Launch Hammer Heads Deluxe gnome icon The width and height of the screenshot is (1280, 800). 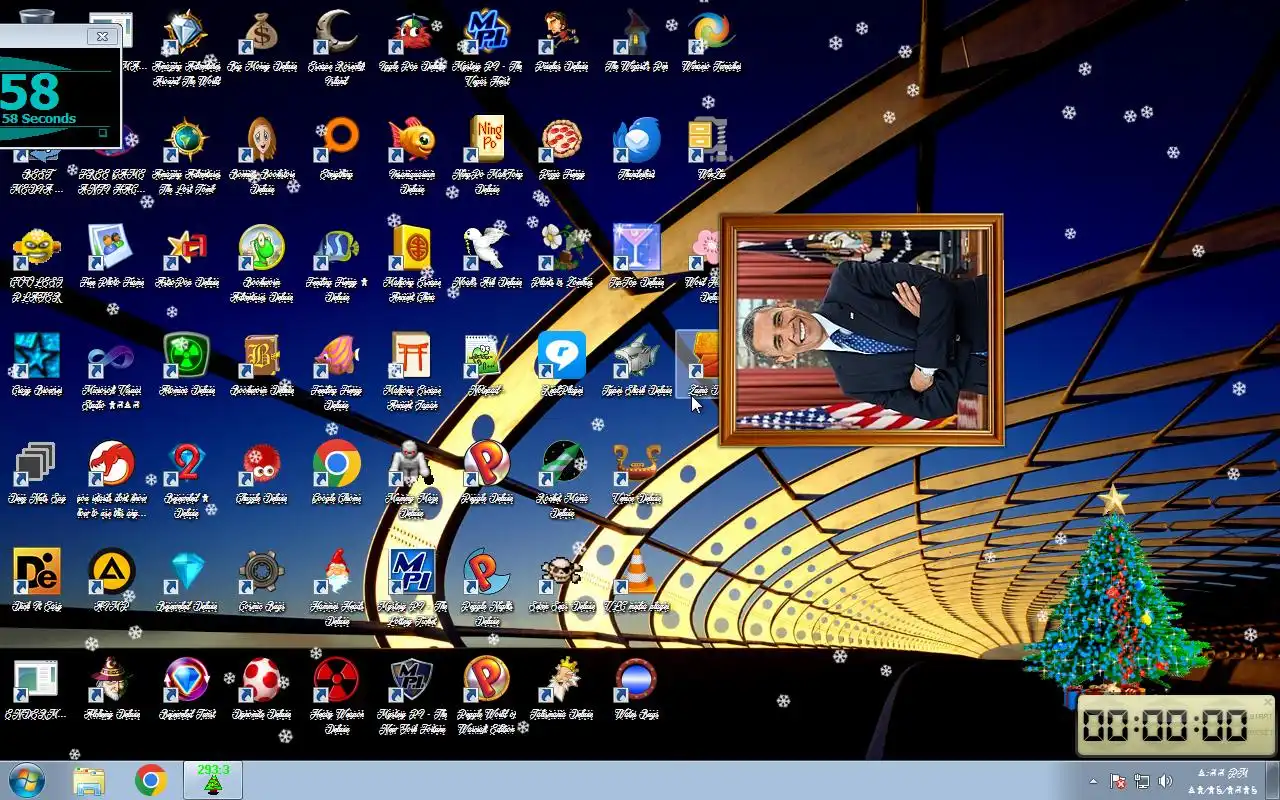(x=337, y=572)
